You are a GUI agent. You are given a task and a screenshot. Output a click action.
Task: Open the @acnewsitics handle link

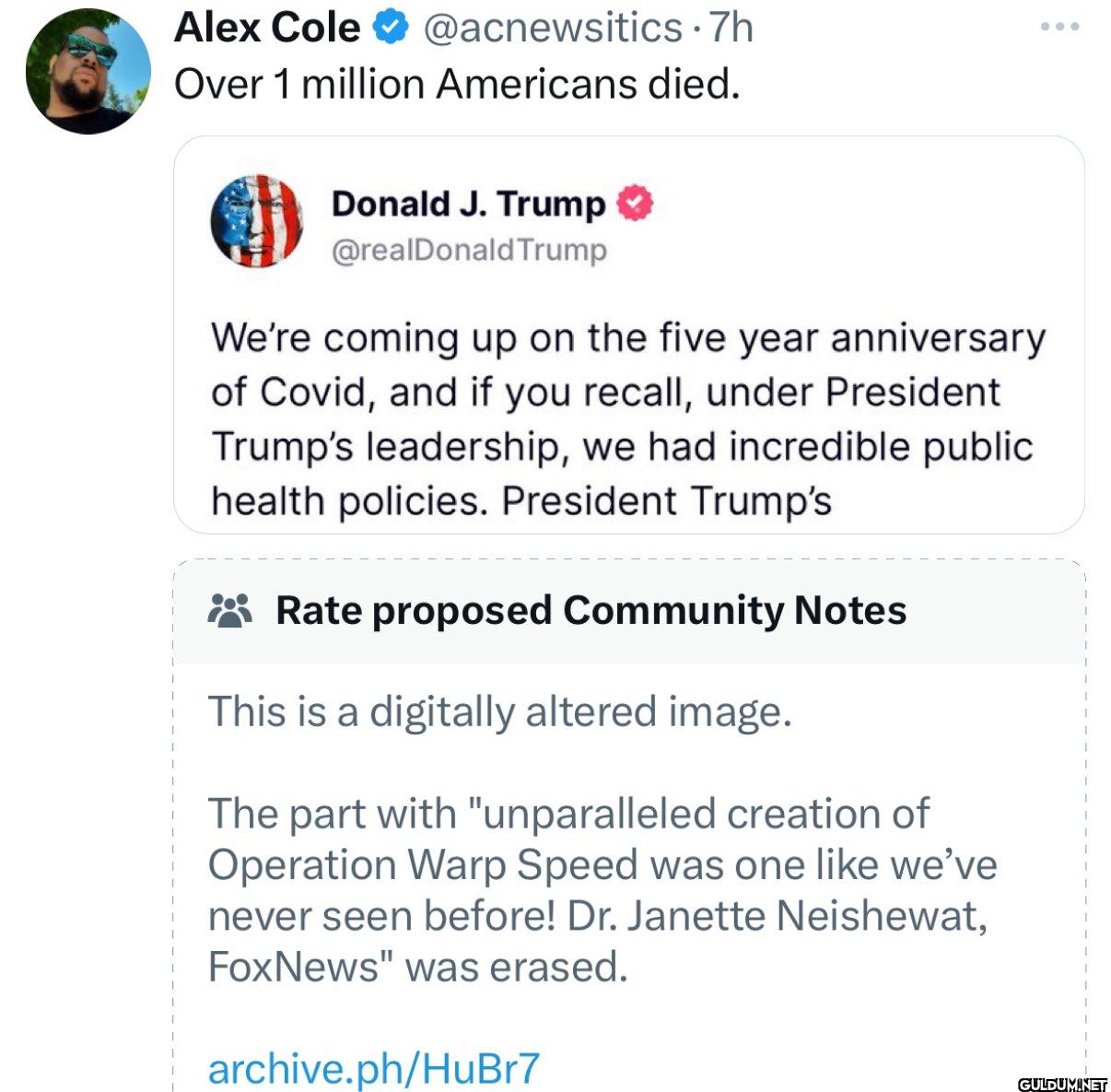552,28
